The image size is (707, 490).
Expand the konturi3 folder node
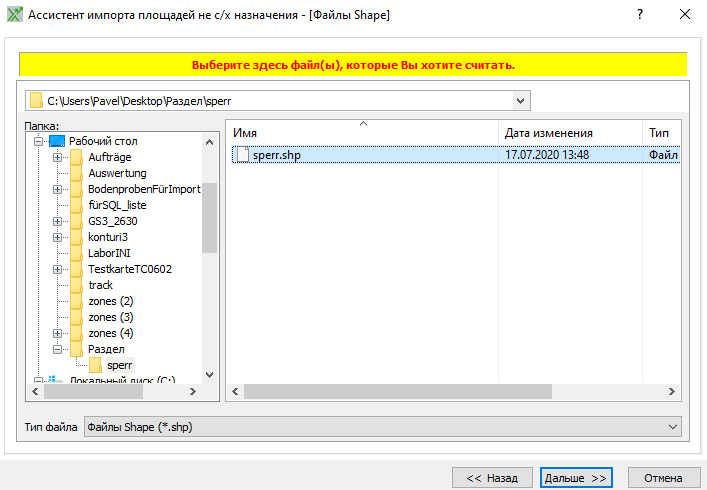57,237
